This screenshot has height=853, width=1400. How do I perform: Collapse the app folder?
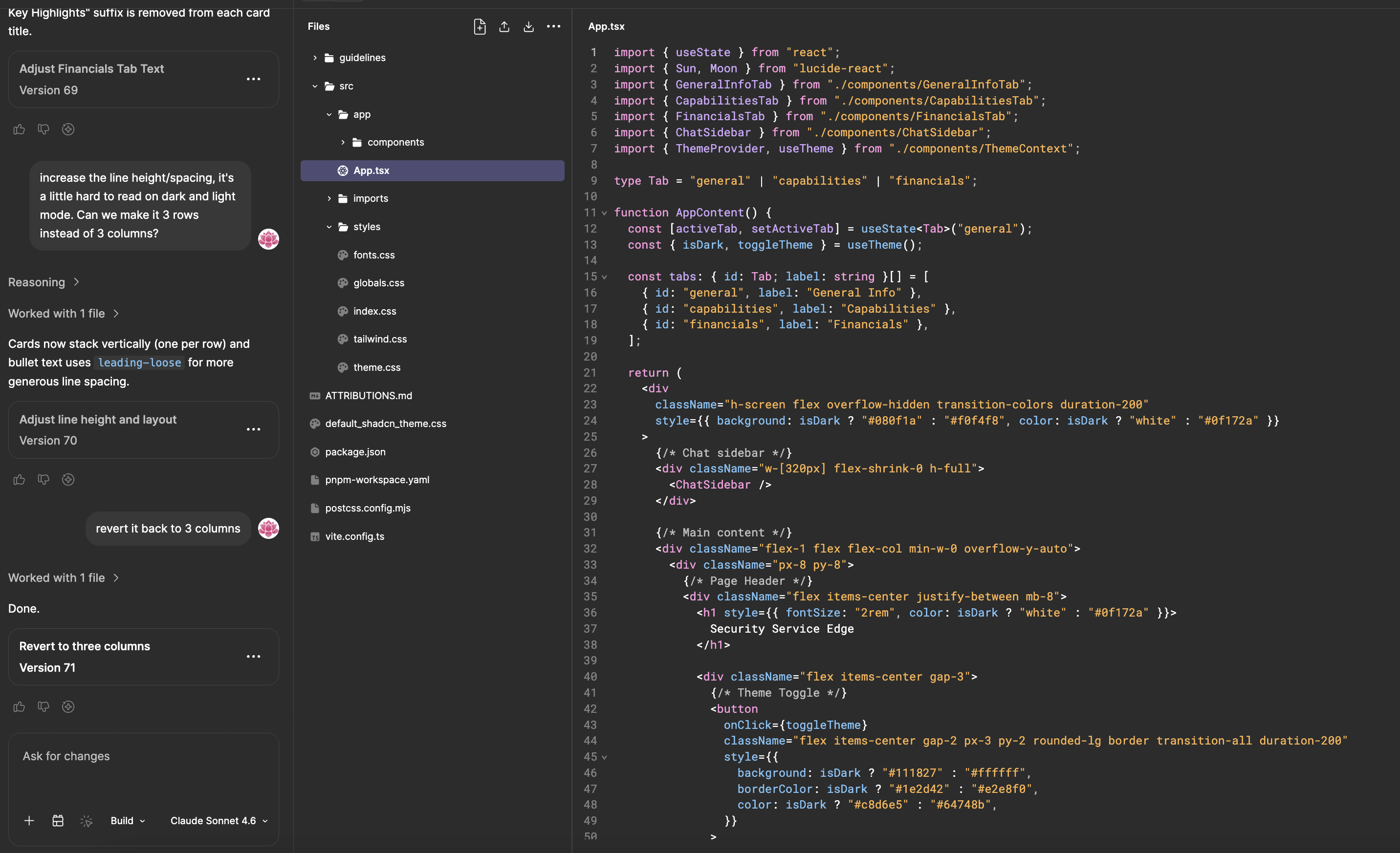pyautogui.click(x=329, y=115)
